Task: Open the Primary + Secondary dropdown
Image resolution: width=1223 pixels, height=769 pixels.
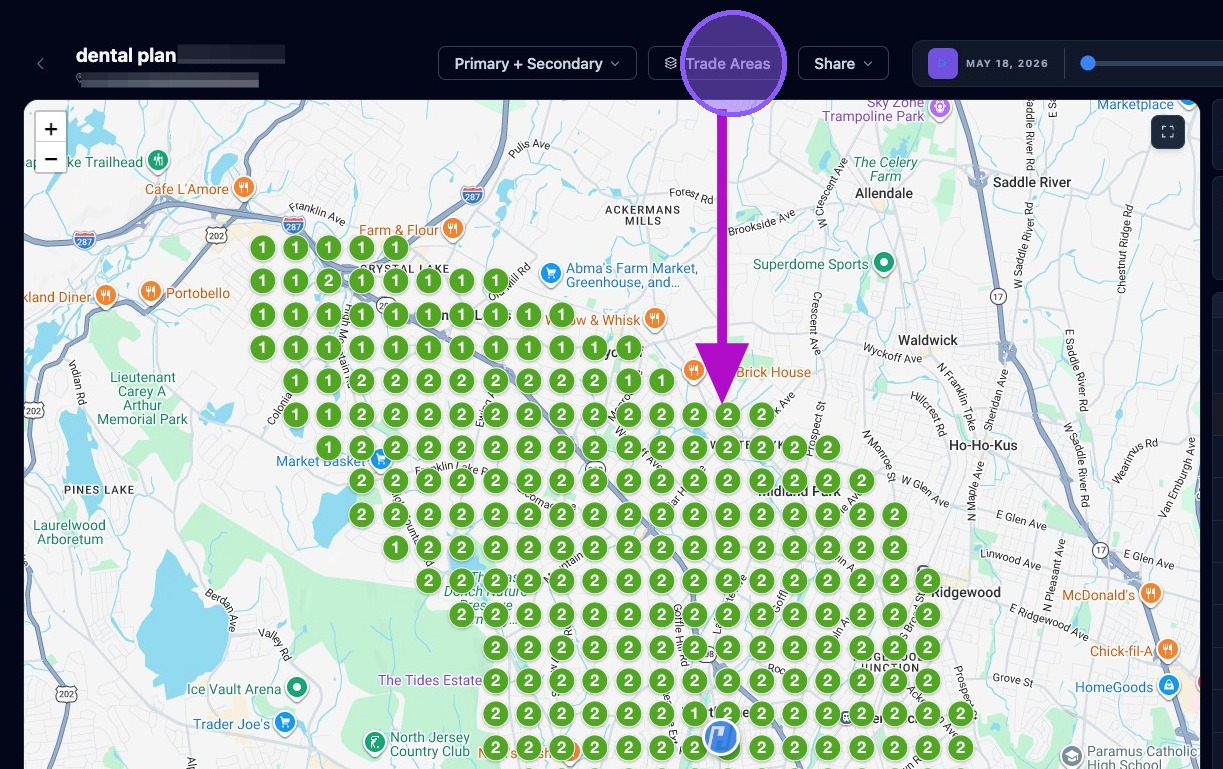Action: pyautogui.click(x=537, y=64)
